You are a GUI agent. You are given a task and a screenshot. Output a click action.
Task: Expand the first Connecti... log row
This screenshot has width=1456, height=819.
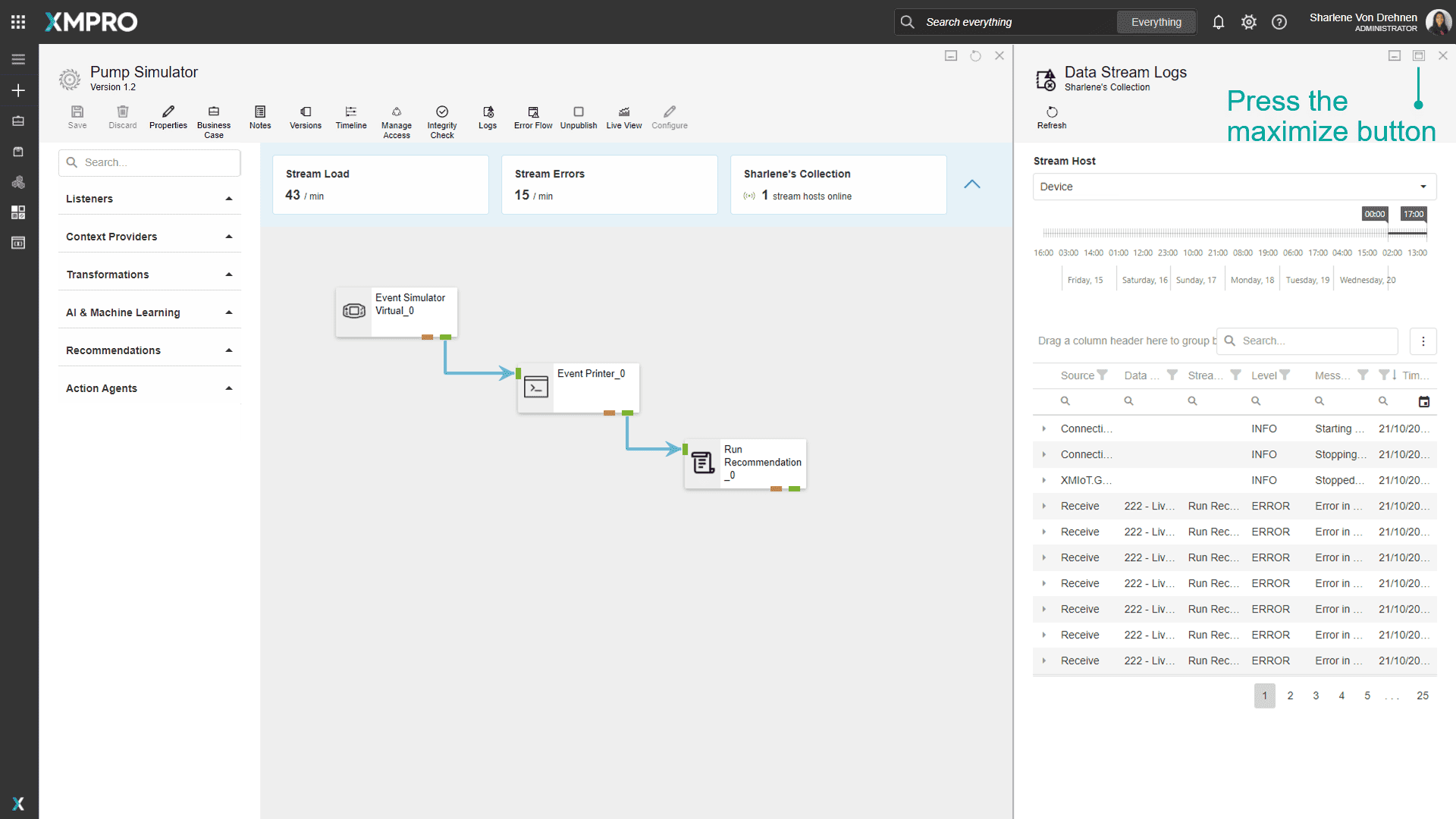(x=1044, y=428)
